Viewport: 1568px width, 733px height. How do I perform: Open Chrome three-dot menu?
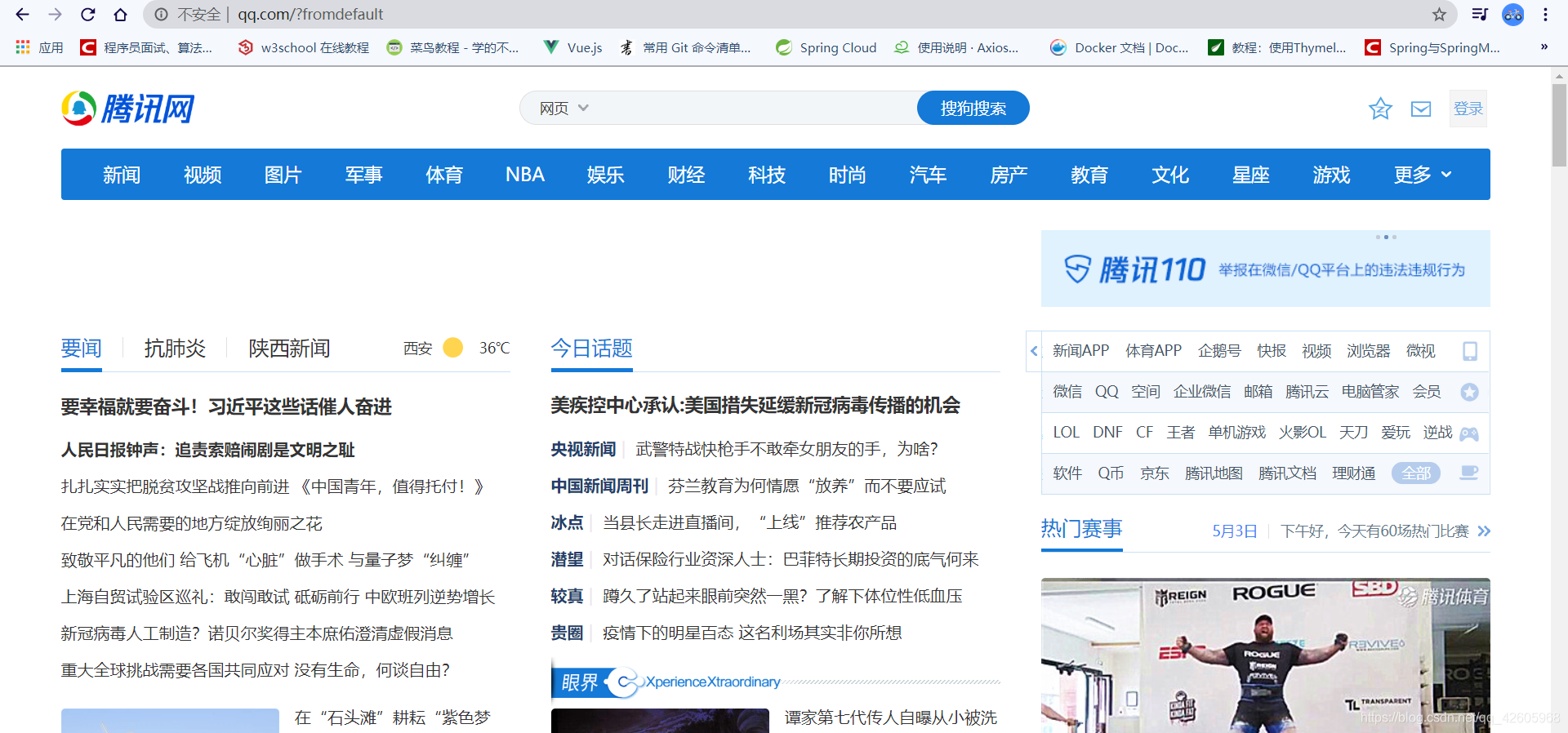click(x=1545, y=15)
